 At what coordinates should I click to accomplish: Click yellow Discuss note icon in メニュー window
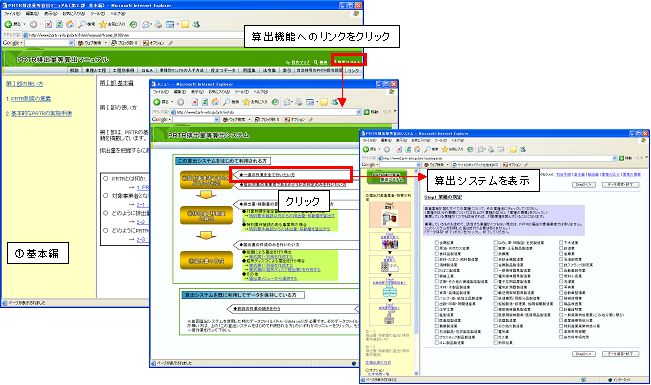click(324, 102)
